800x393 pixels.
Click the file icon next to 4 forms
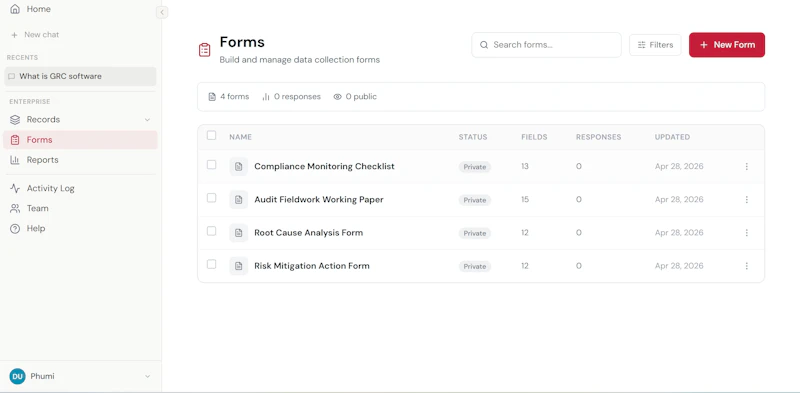click(x=212, y=96)
